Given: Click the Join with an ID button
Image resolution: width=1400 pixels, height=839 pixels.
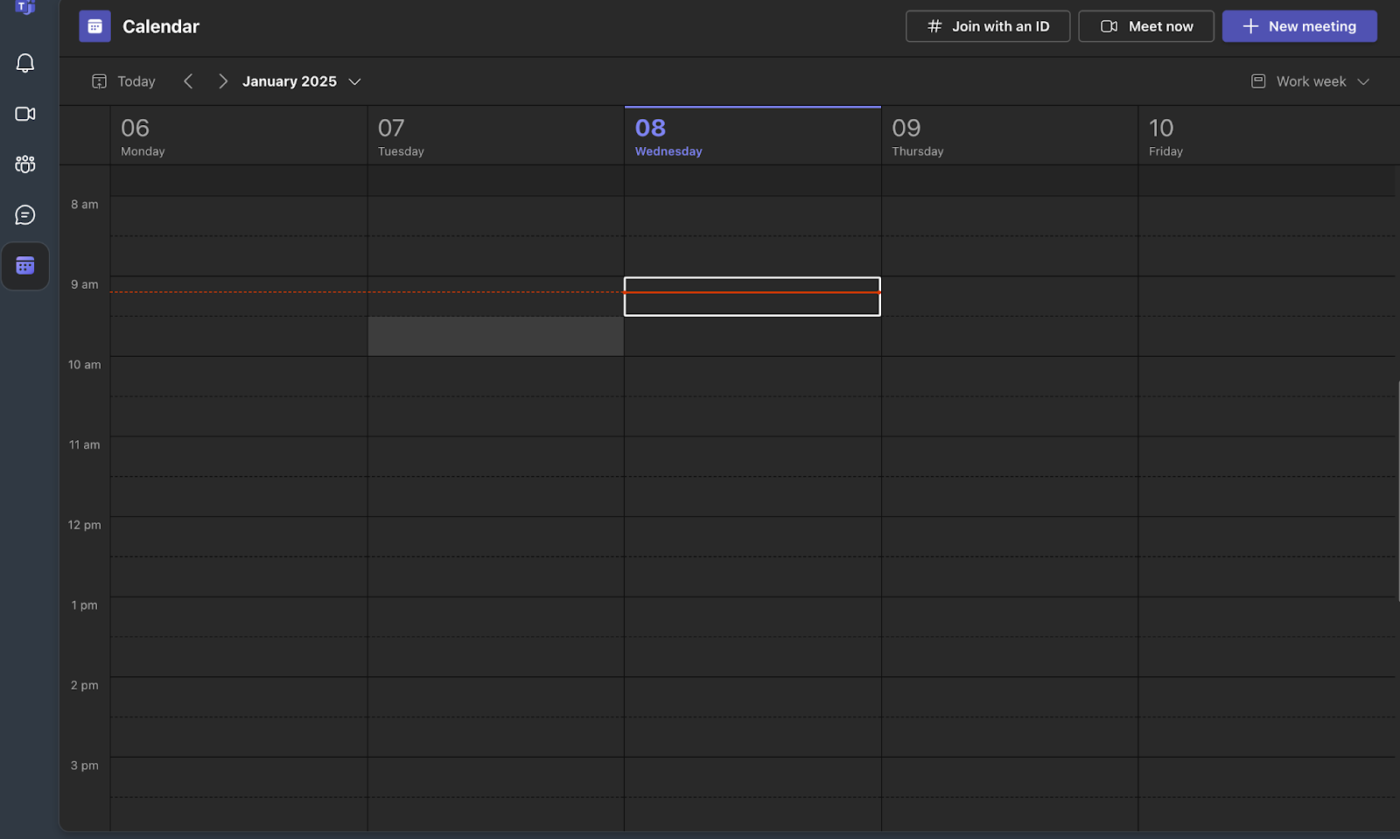Looking at the screenshot, I should [x=988, y=27].
